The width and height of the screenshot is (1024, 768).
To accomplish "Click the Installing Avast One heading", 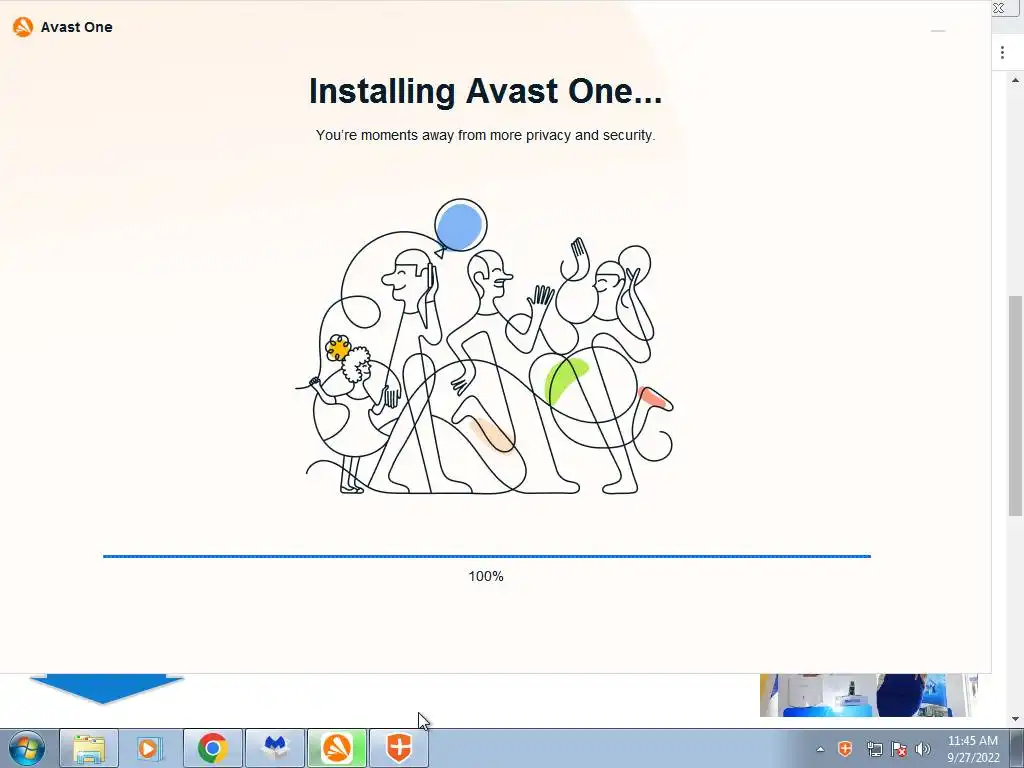I will (x=485, y=90).
